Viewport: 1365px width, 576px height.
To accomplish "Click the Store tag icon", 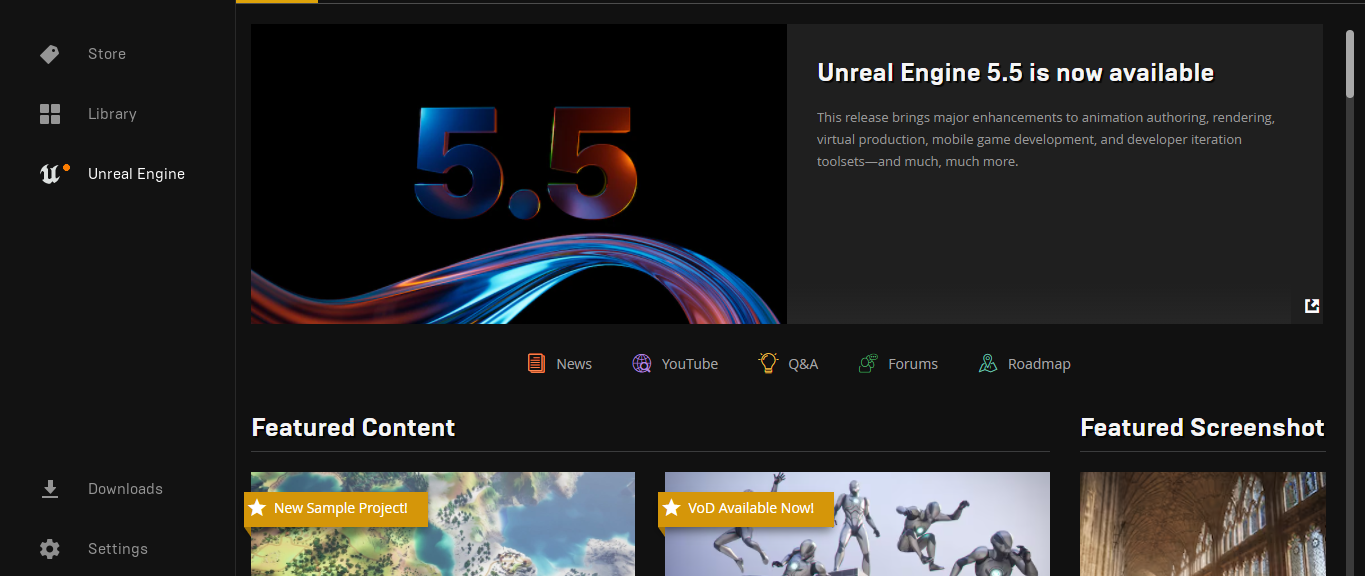I will click(x=50, y=54).
